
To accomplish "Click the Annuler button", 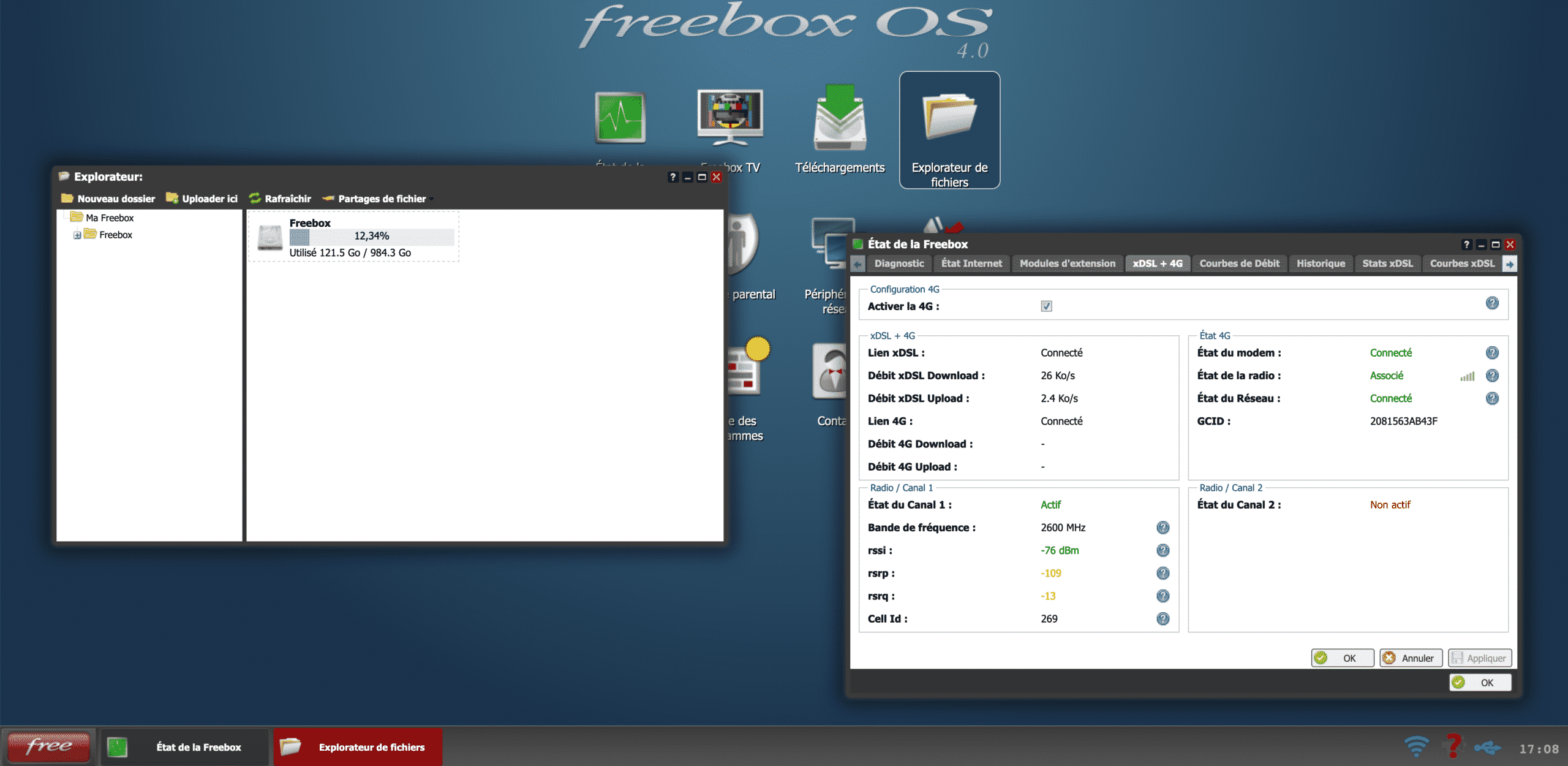I will tap(1411, 658).
